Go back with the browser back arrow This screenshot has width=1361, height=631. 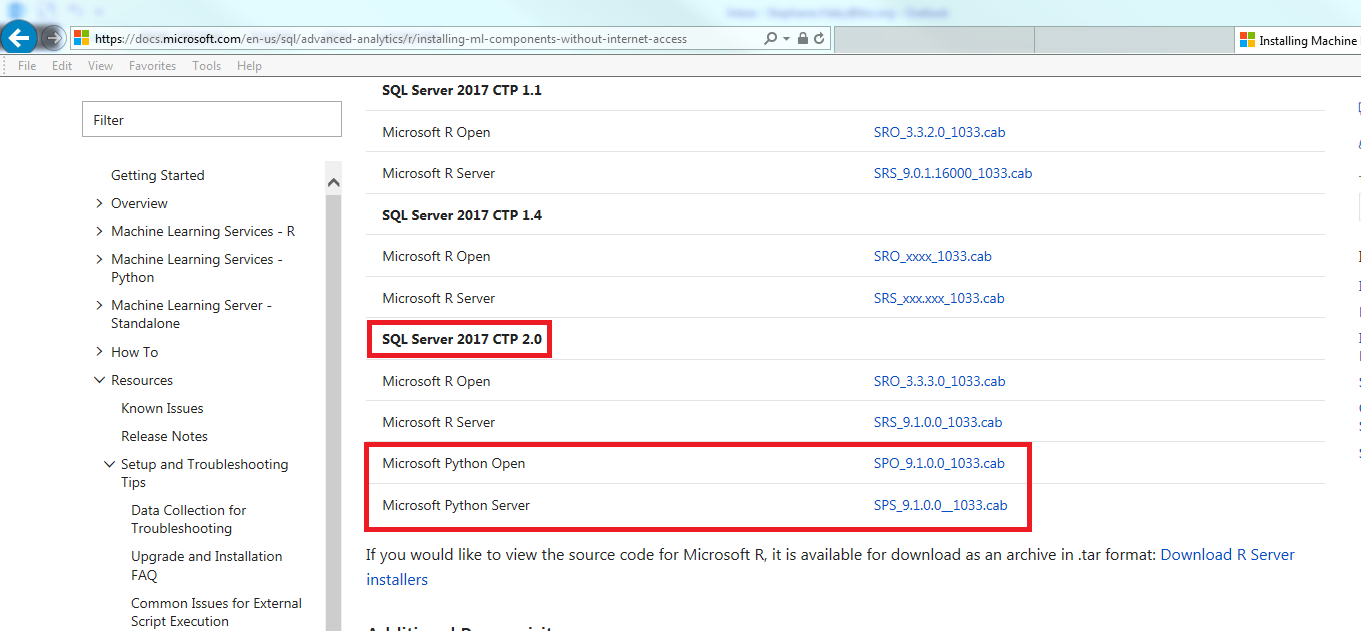[19, 38]
